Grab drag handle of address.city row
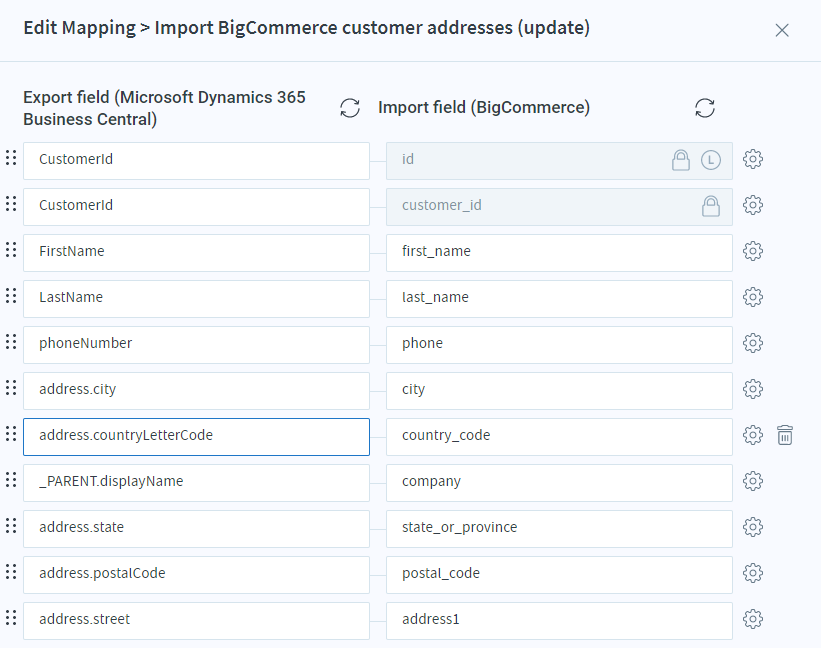Screen dimensions: 821x648 click(x=11, y=388)
